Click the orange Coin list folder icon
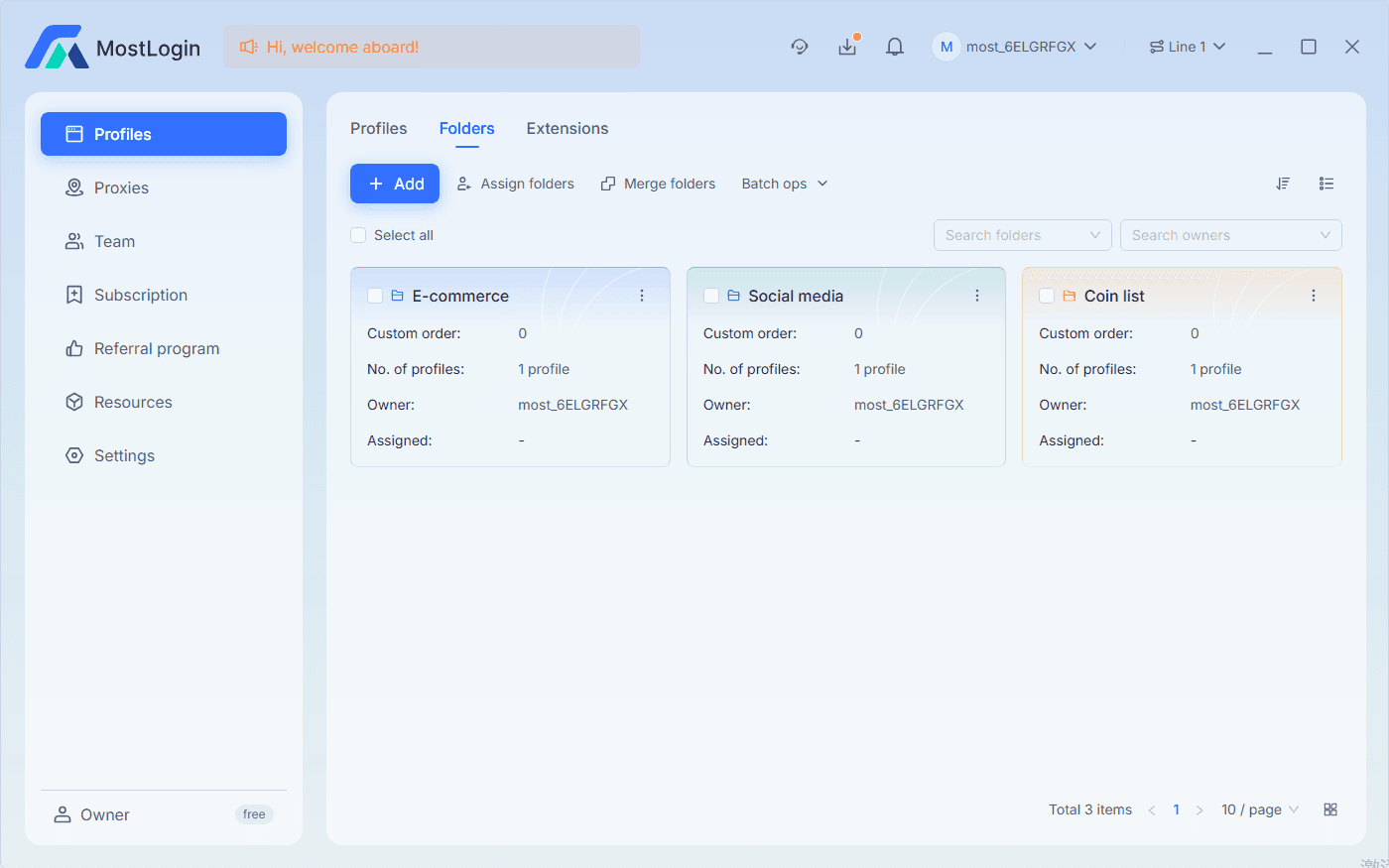The image size is (1389, 868). click(1070, 296)
